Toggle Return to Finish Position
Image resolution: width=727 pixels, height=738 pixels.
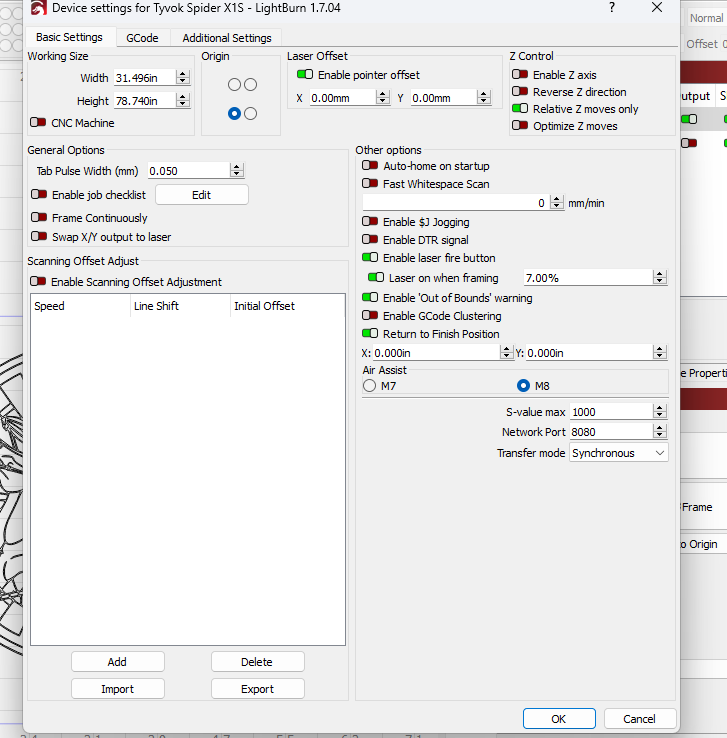370,333
